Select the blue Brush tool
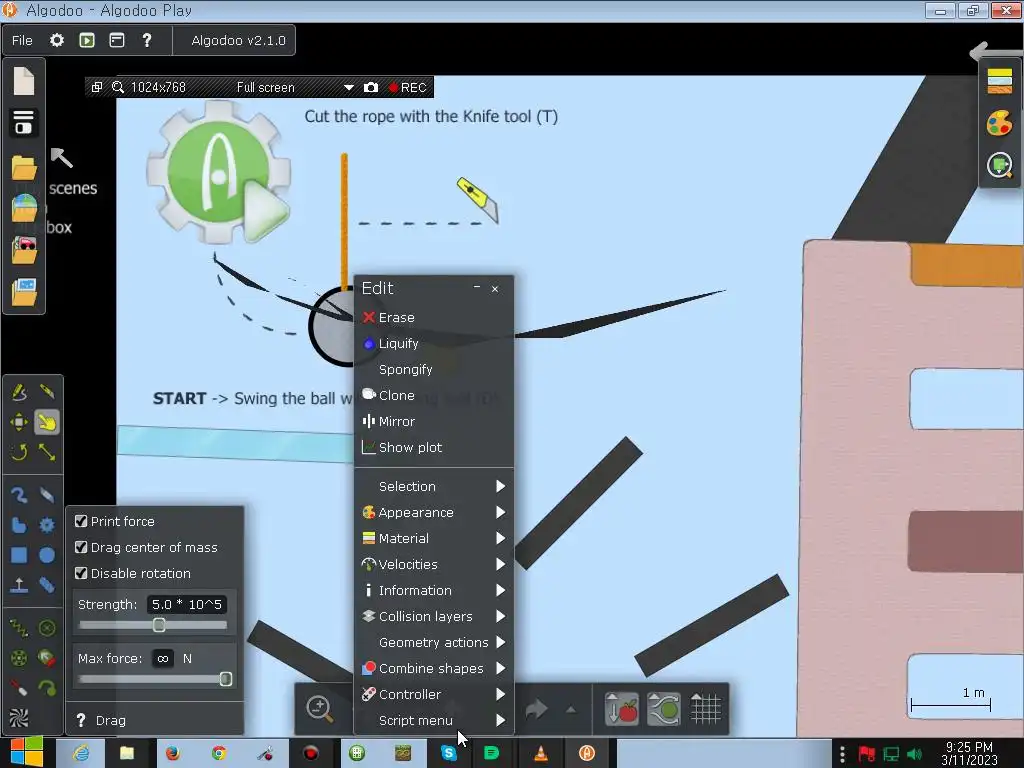The width and height of the screenshot is (1024, 768). (19, 495)
